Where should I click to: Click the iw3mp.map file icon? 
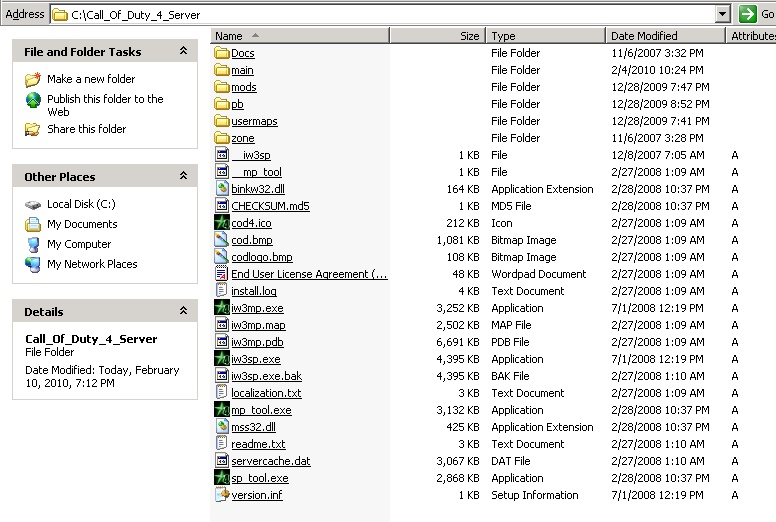(x=222, y=325)
